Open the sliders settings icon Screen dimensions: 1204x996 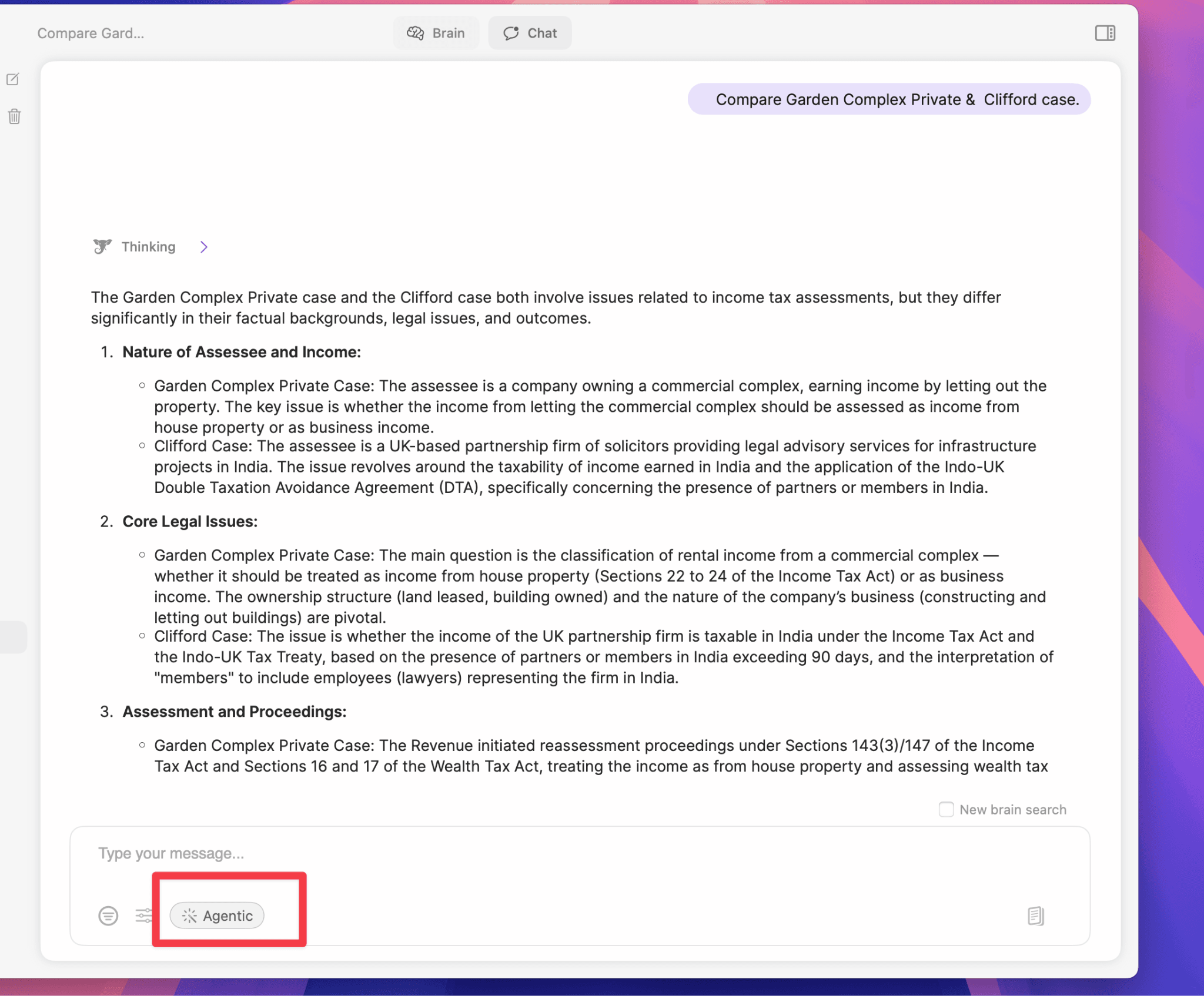(143, 915)
